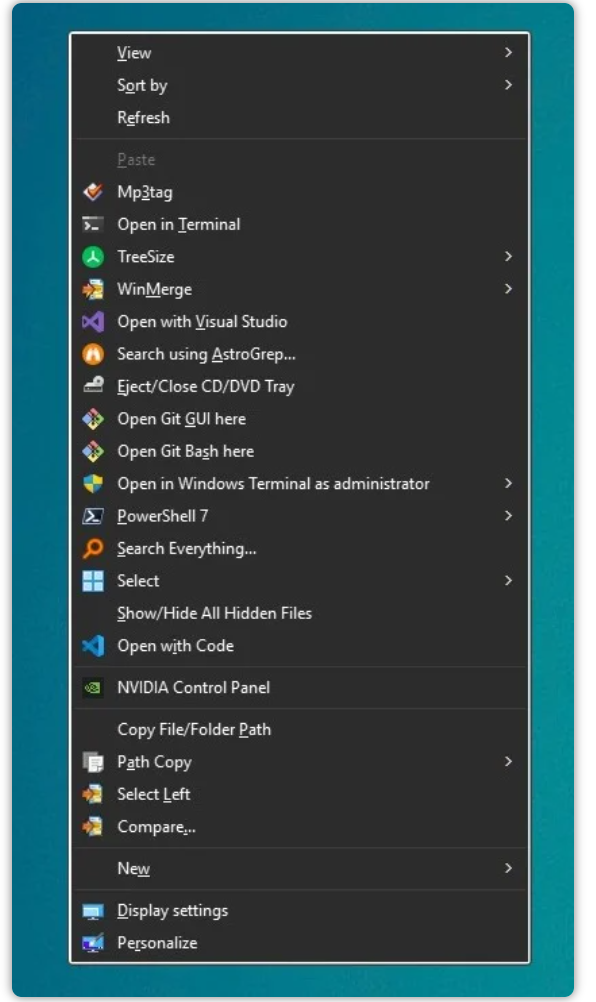Click the green TreeSize icon

coord(93,257)
